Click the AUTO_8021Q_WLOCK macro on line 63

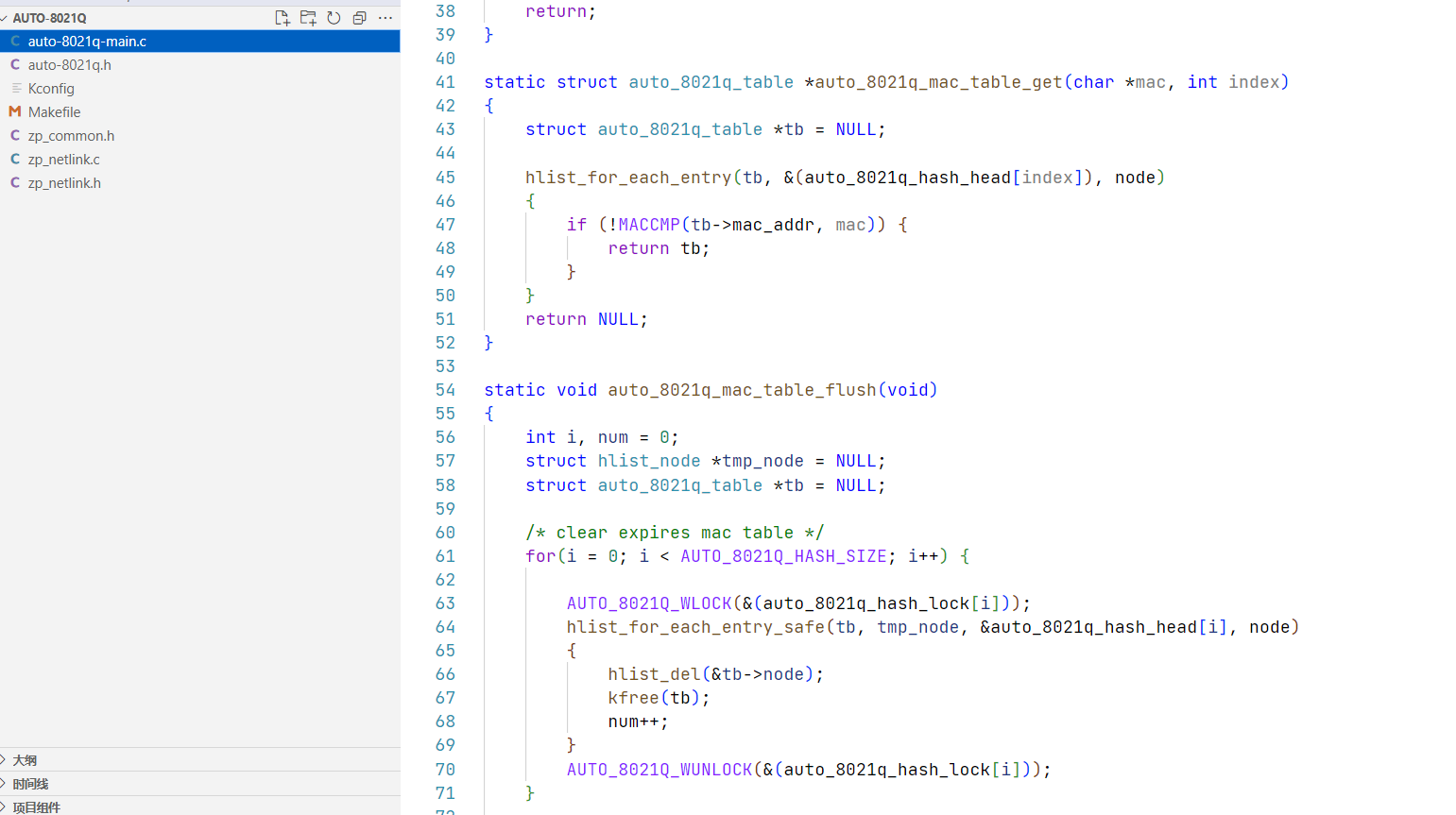(x=649, y=603)
